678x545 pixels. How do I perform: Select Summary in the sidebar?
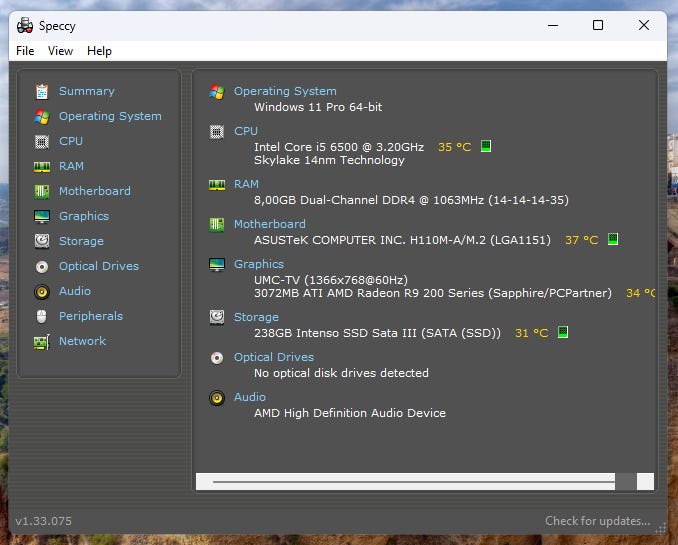pyautogui.click(x=87, y=91)
